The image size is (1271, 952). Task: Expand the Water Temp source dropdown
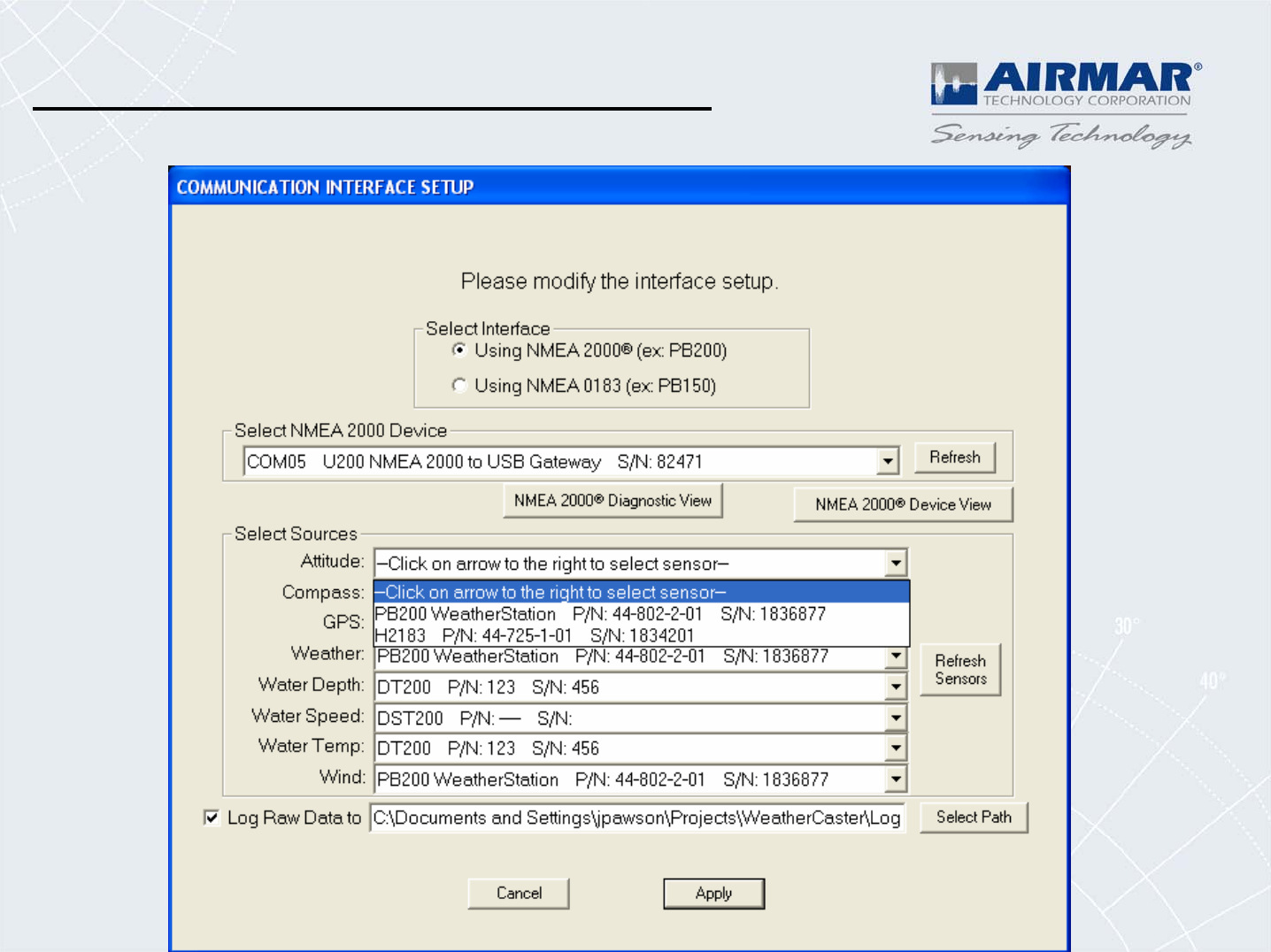pyautogui.click(x=896, y=749)
